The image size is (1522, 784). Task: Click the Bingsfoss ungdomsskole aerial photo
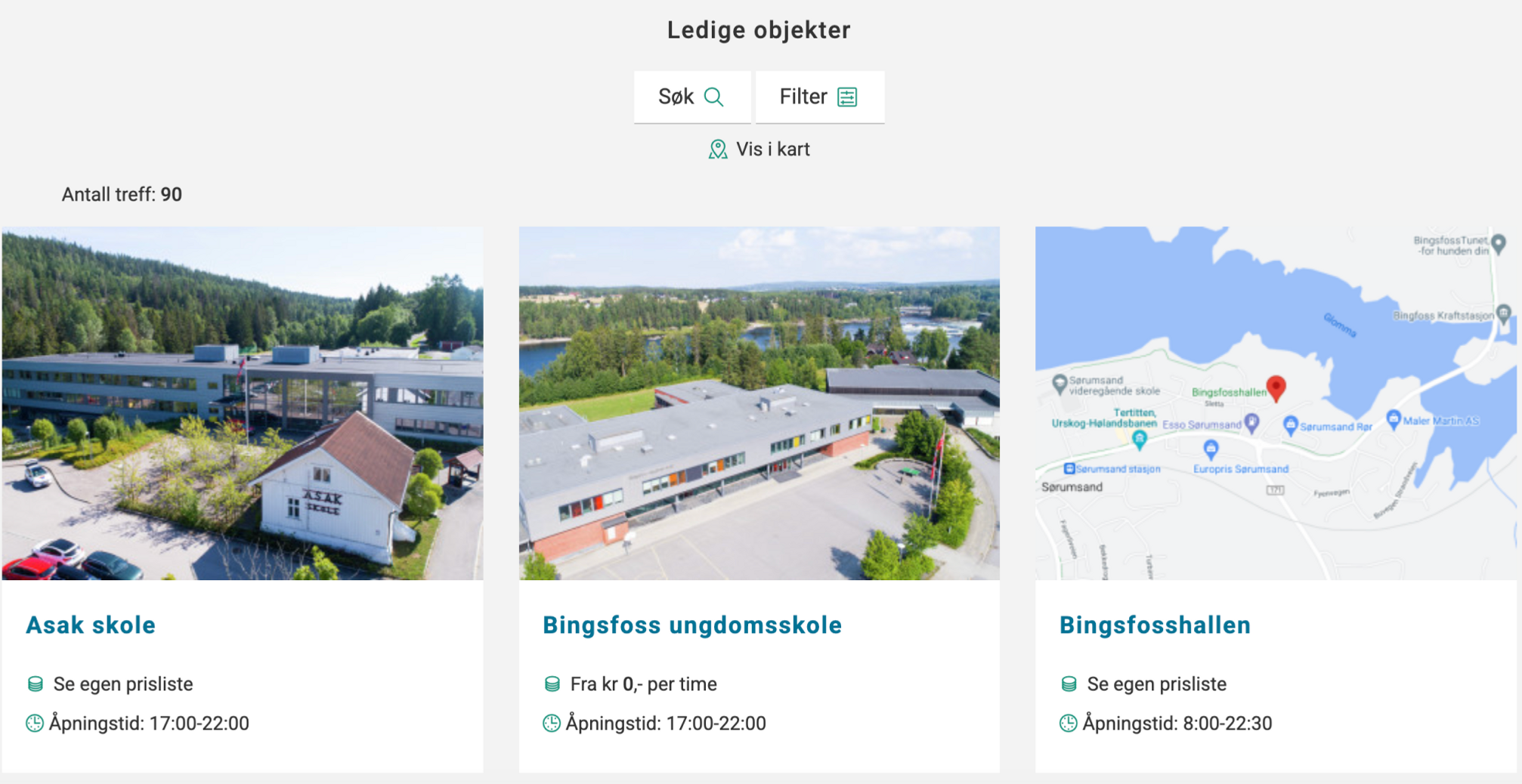pos(759,403)
